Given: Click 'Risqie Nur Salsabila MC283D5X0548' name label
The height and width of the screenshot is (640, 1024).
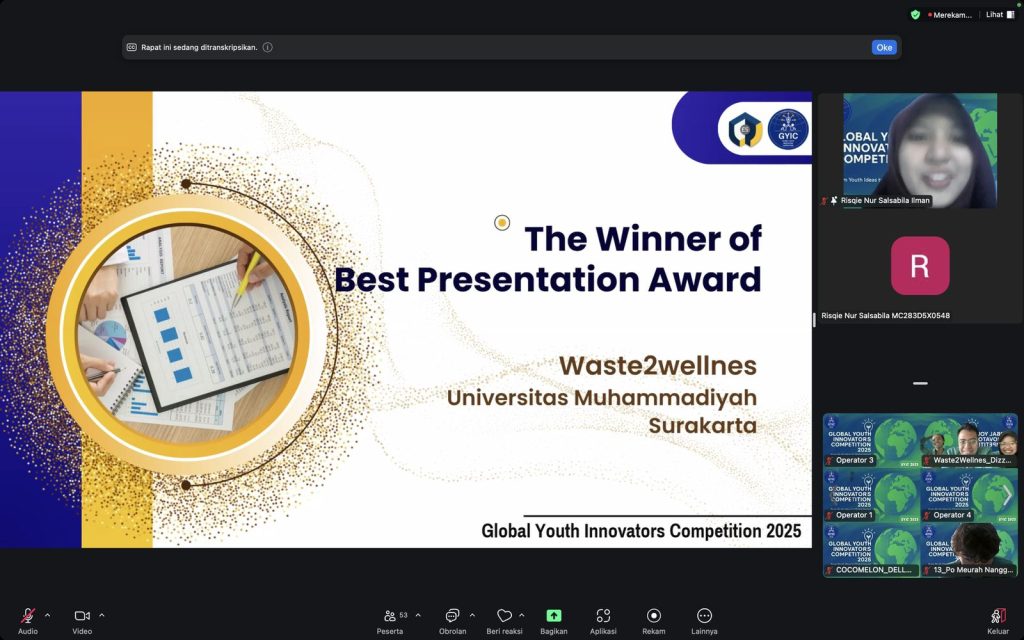Looking at the screenshot, I should coord(886,315).
